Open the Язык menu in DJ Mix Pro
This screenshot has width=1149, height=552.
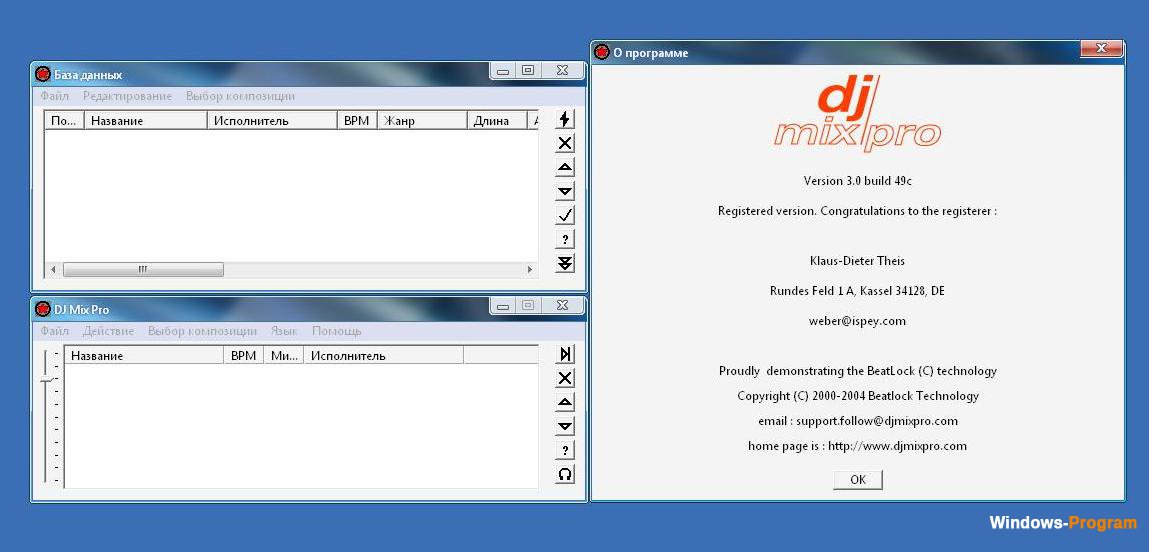[284, 331]
